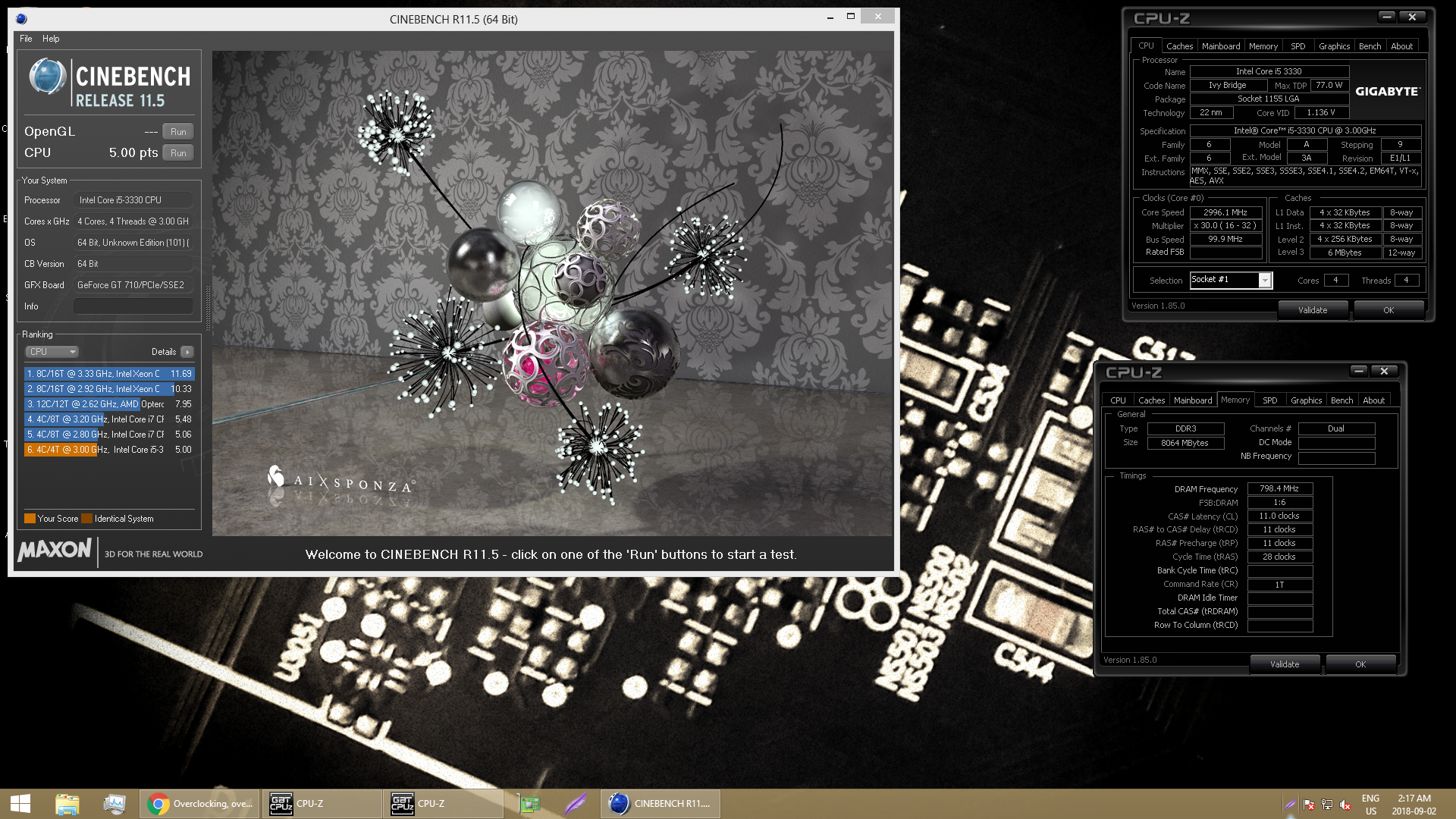Viewport: 1456px width, 819px height.
Task: Click Validate in top CPU-Z window
Action: click(1313, 310)
